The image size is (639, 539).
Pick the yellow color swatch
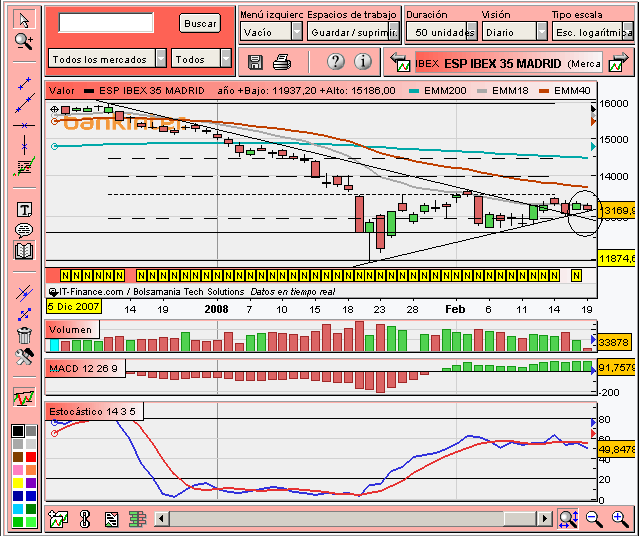click(18, 483)
